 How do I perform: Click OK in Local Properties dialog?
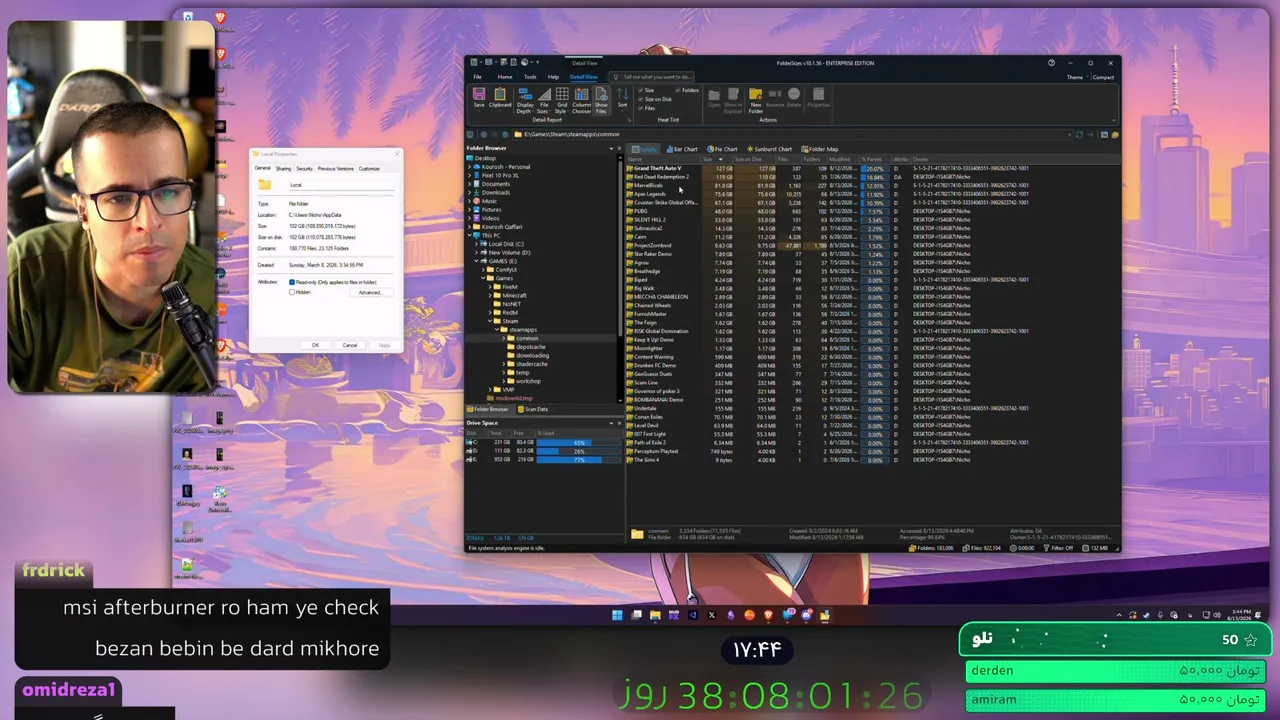pos(315,345)
